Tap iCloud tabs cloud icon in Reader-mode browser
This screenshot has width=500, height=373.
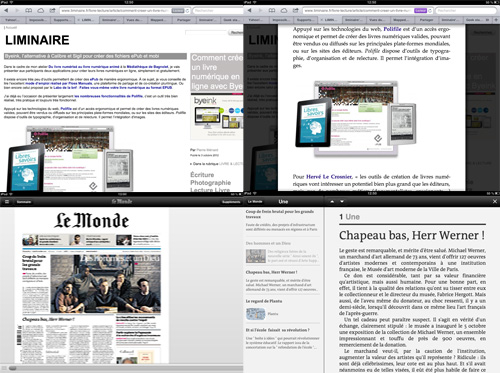284,11
